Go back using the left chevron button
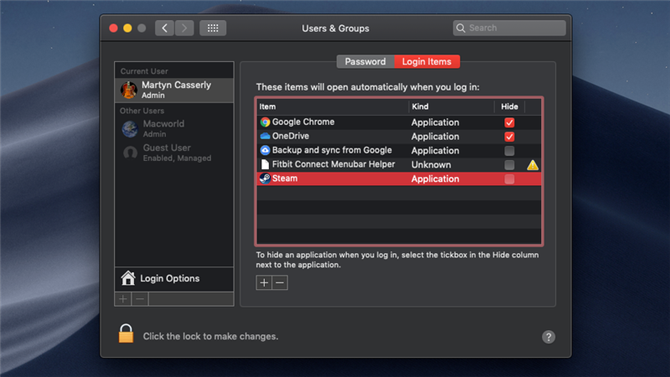Image resolution: width=670 pixels, height=377 pixels. tap(165, 28)
